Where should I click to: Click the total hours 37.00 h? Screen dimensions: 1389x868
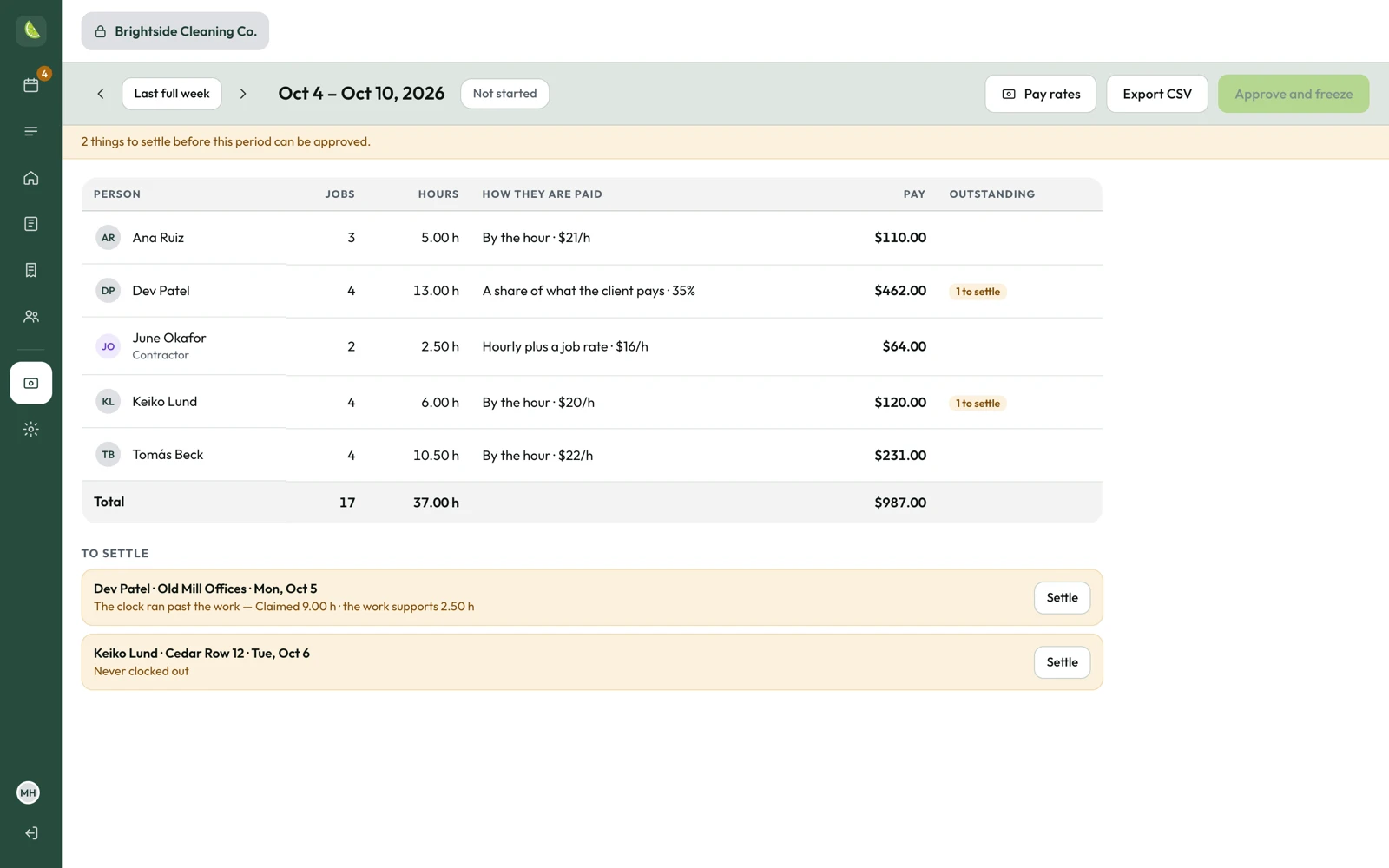coord(436,503)
